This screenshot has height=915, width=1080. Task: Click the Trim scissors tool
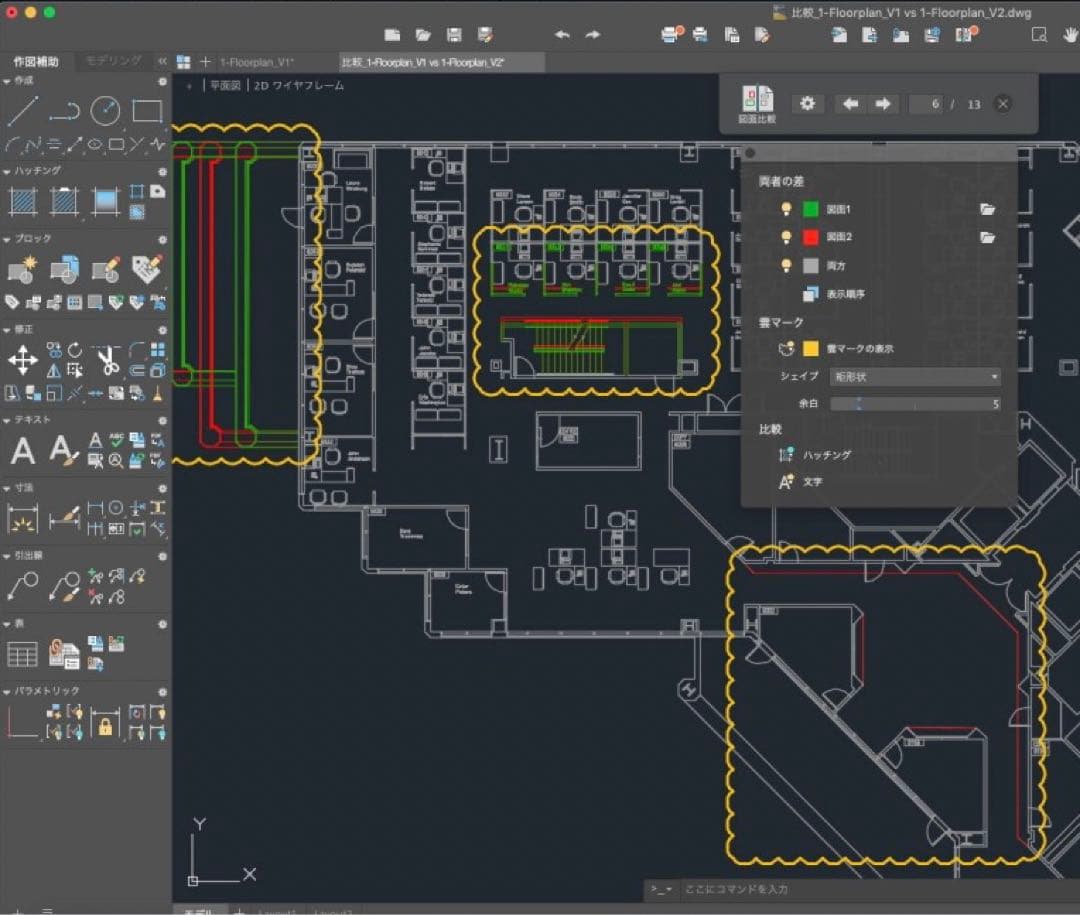[x=106, y=360]
